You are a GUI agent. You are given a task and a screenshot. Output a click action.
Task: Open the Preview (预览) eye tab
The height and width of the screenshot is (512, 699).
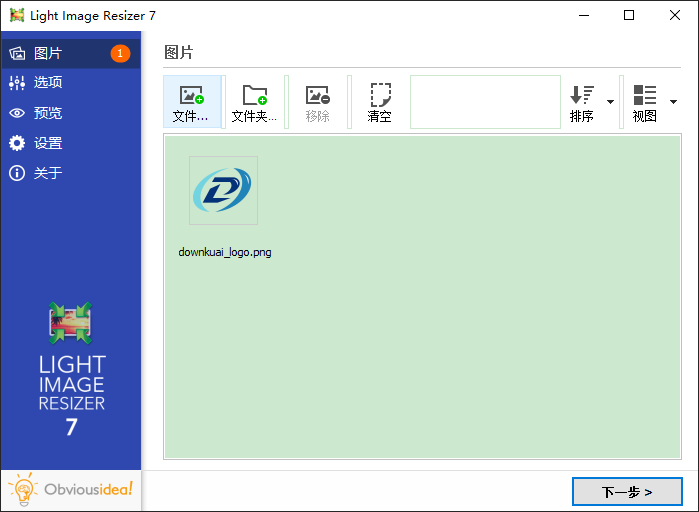(x=48, y=113)
